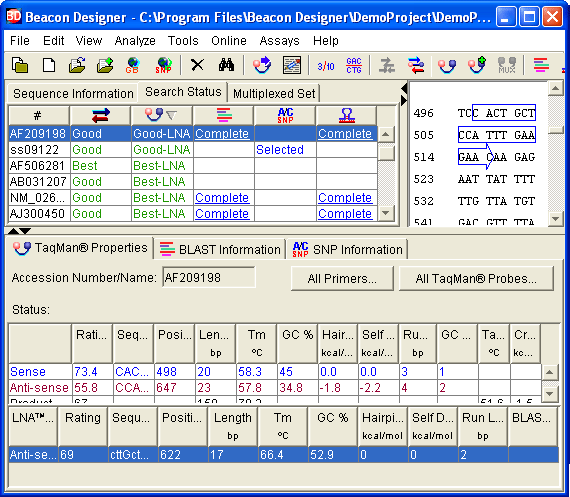Expand pane with right arrow splitter
Screen dimensions: 570x497
point(404,100)
